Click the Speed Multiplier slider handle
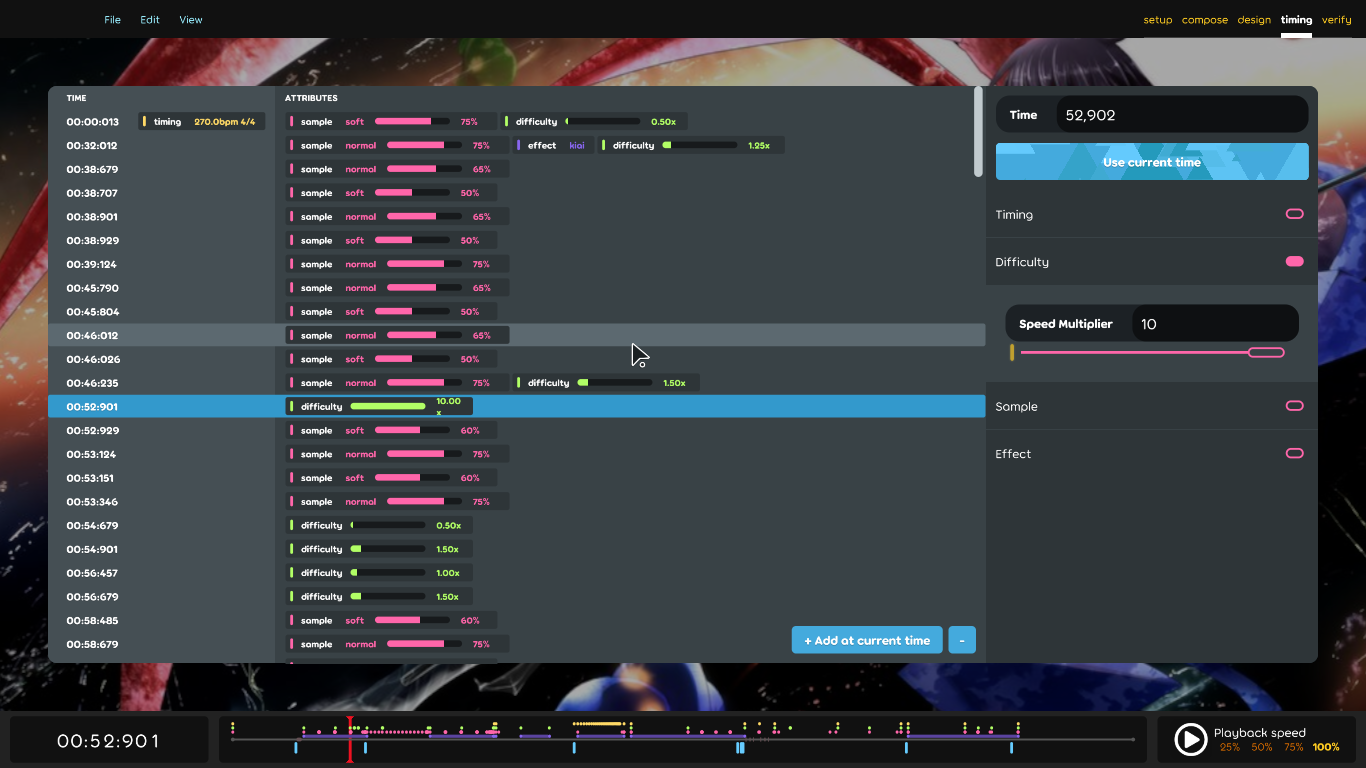 click(1266, 352)
